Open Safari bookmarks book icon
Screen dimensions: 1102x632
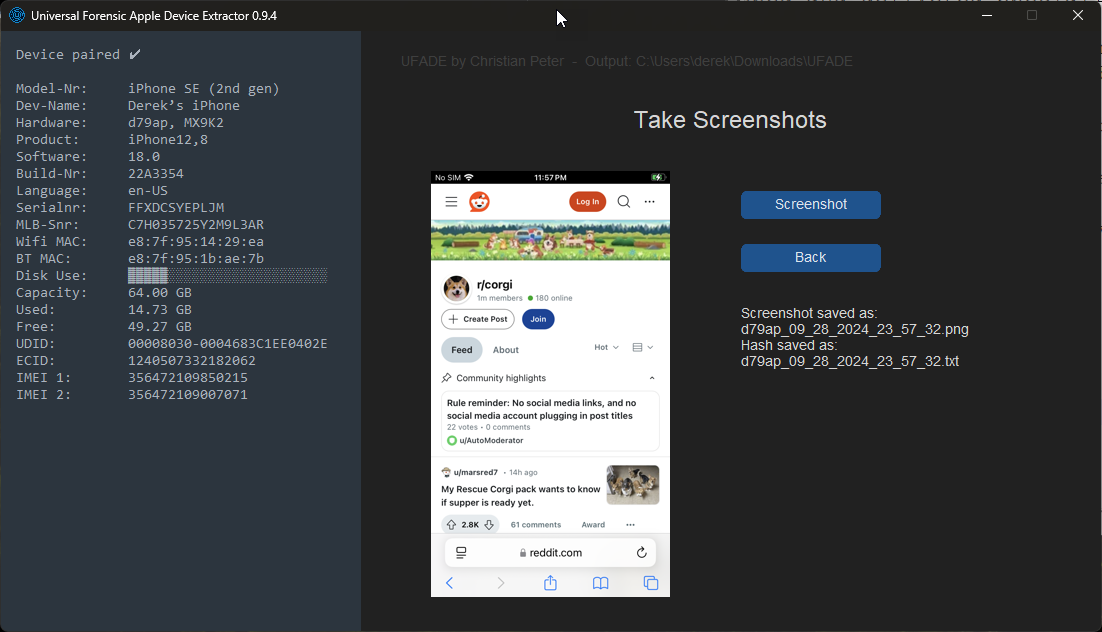click(600, 583)
